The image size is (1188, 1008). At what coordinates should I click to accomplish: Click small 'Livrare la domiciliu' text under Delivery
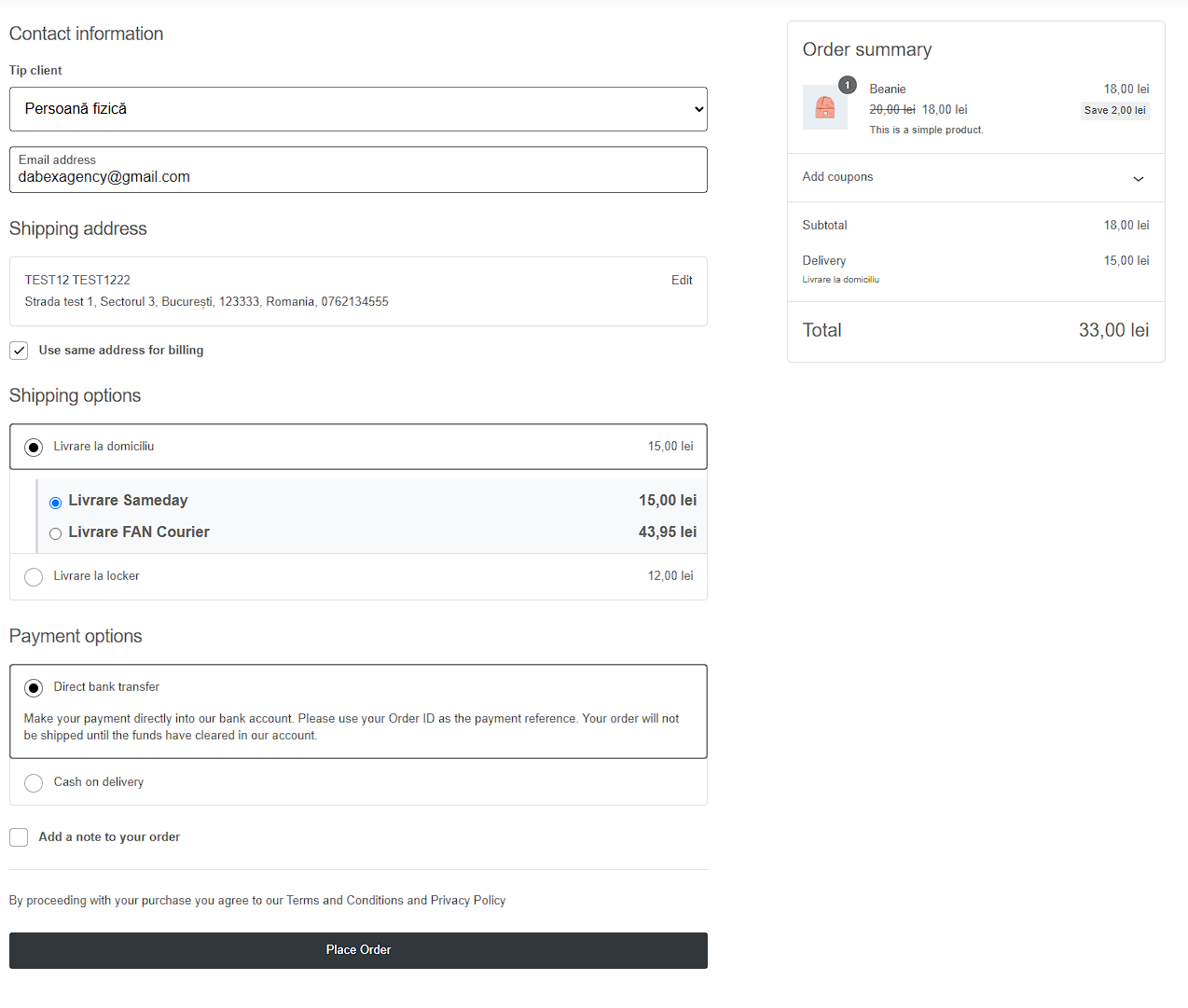click(840, 280)
